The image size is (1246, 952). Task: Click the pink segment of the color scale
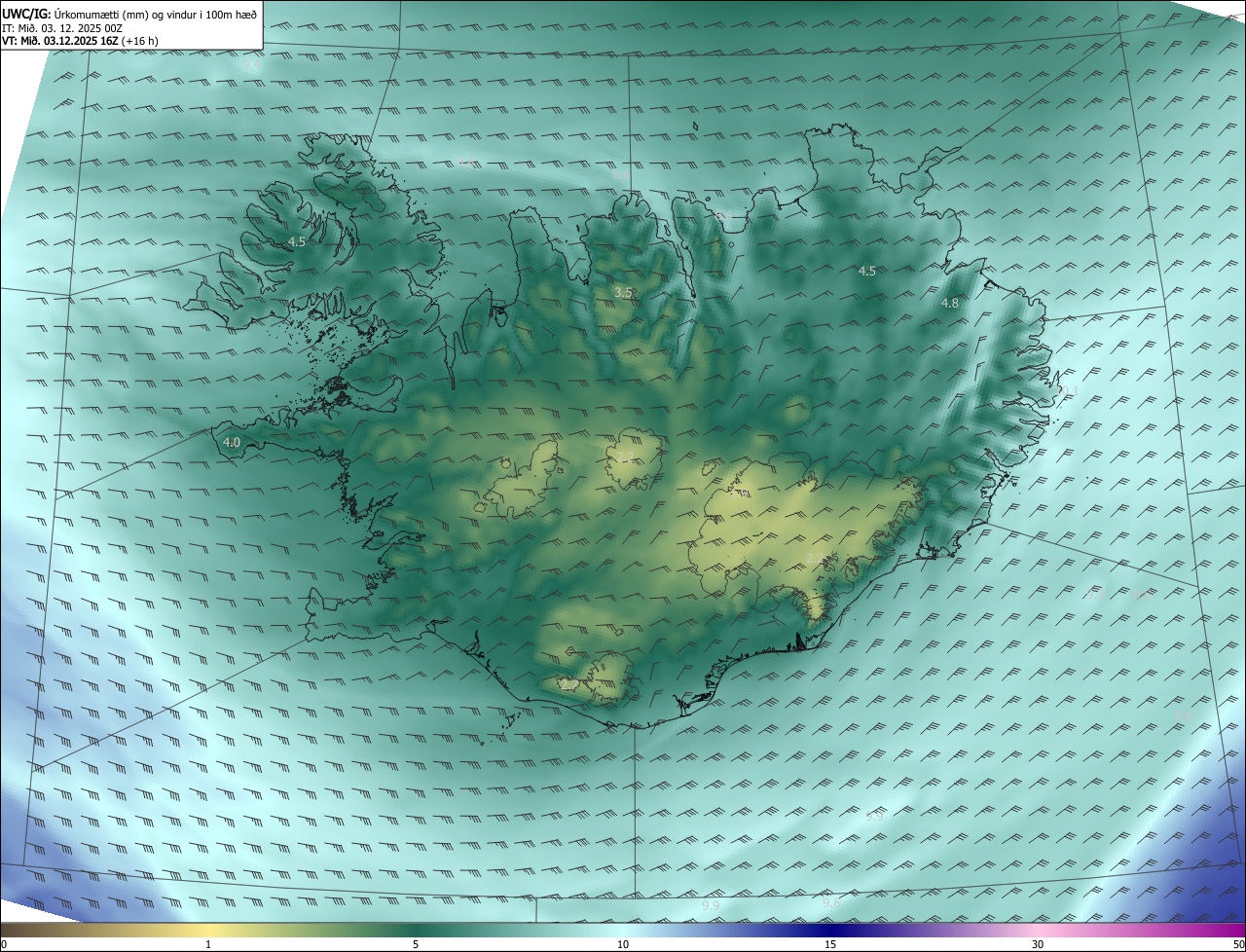click(x=1038, y=930)
